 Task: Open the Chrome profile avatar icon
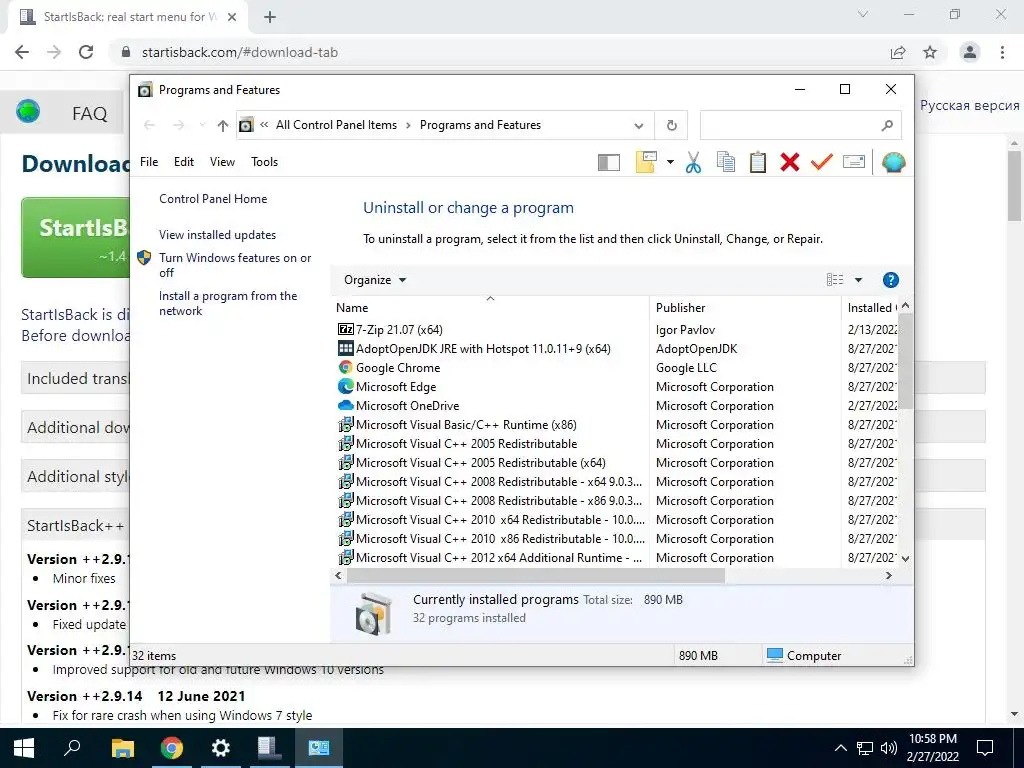[x=970, y=52]
